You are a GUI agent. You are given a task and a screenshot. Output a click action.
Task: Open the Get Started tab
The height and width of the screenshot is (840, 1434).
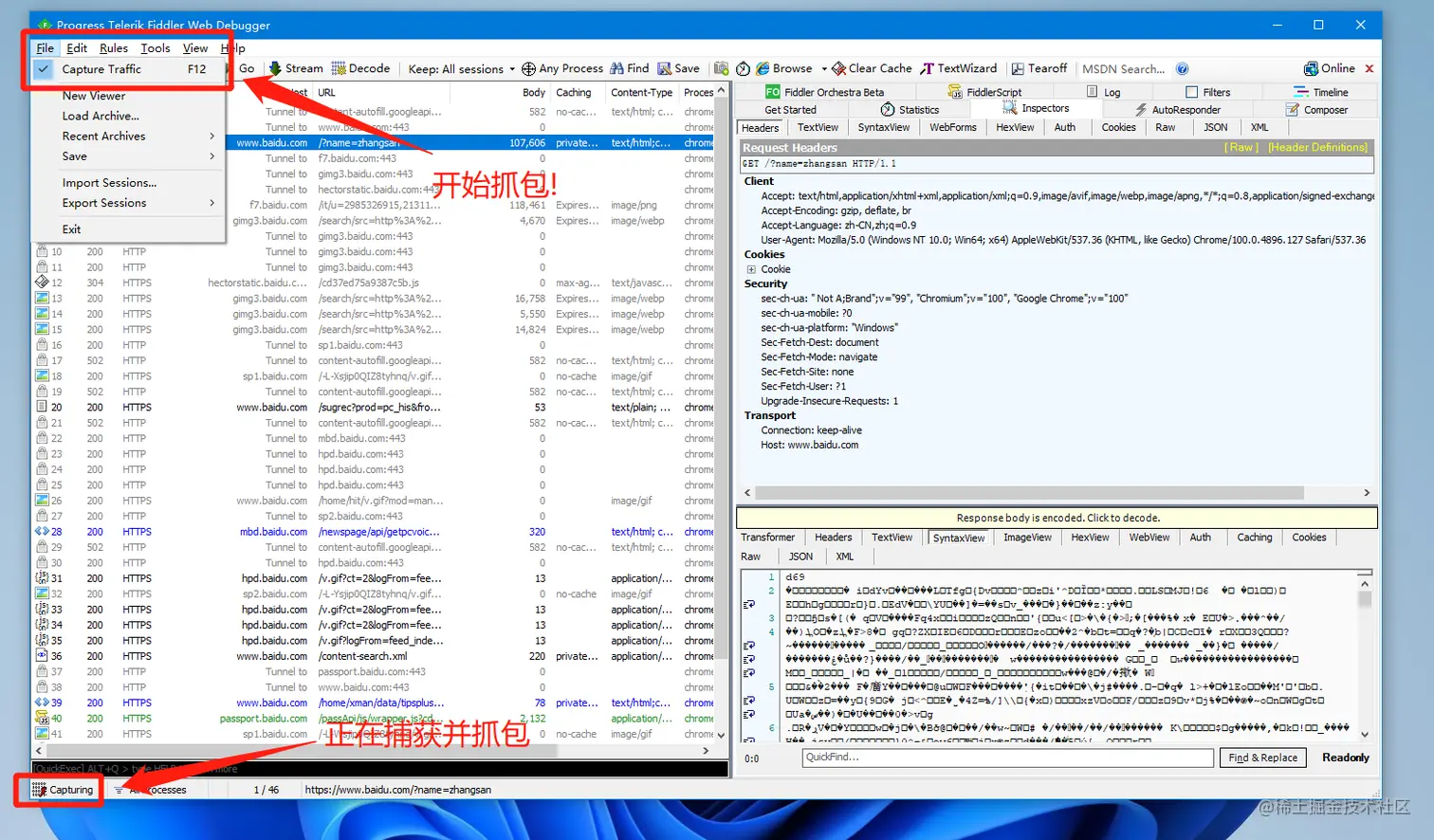pos(791,110)
